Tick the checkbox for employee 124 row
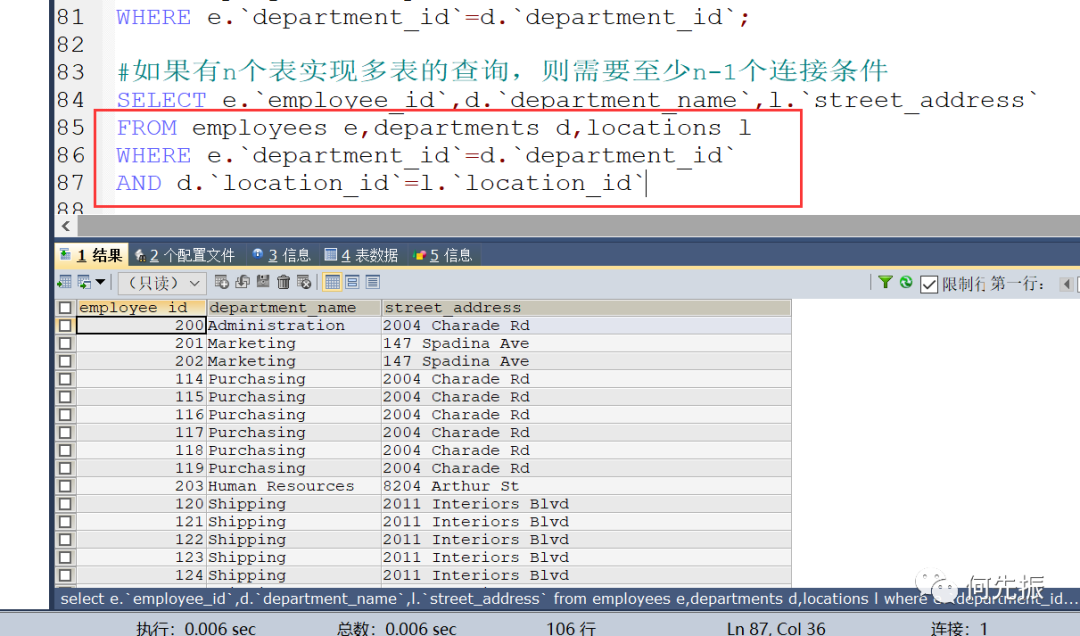 65,575
